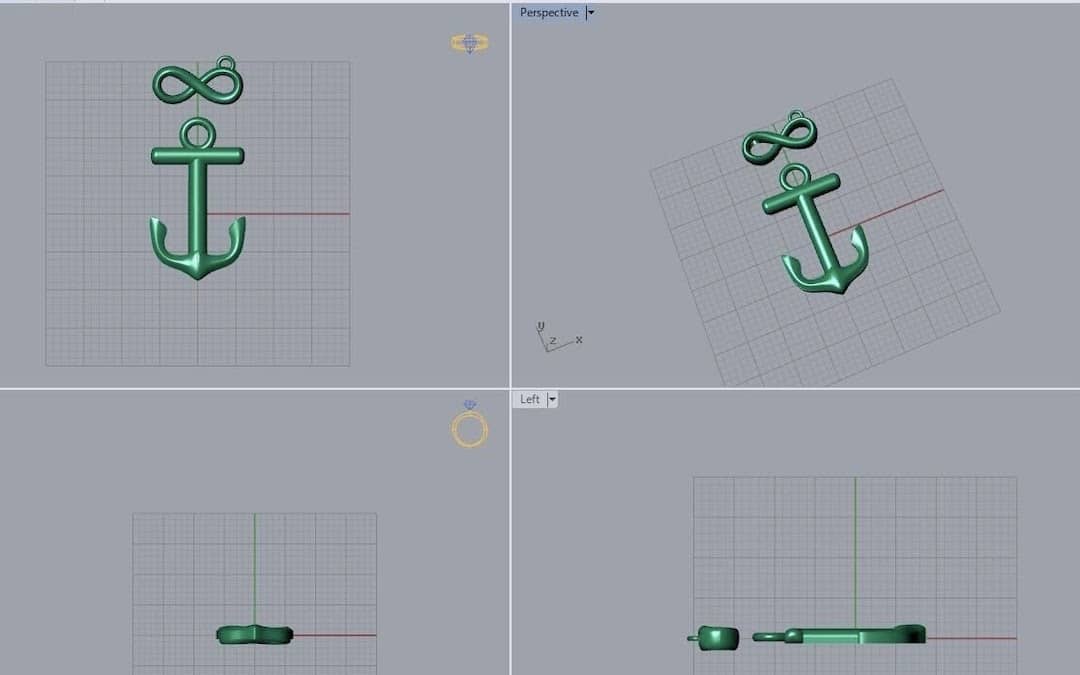Screen dimensions: 1080x675
Task: Click the diamond ring icon in bottom-left viewport
Action: coord(469,427)
